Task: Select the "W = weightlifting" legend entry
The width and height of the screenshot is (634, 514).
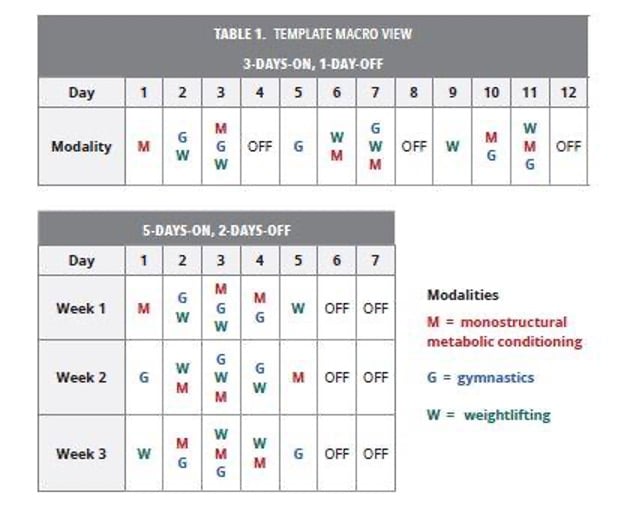Action: point(488,415)
